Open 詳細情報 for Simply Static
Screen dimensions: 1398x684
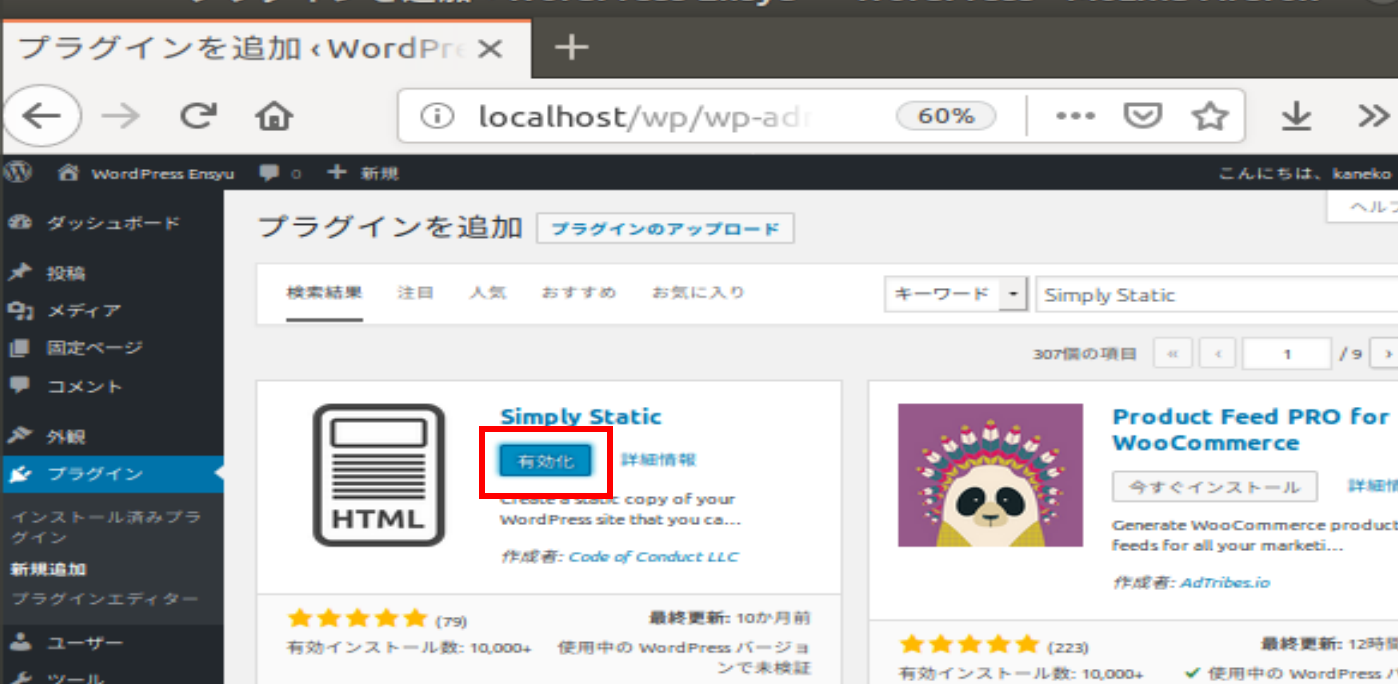pos(658,460)
